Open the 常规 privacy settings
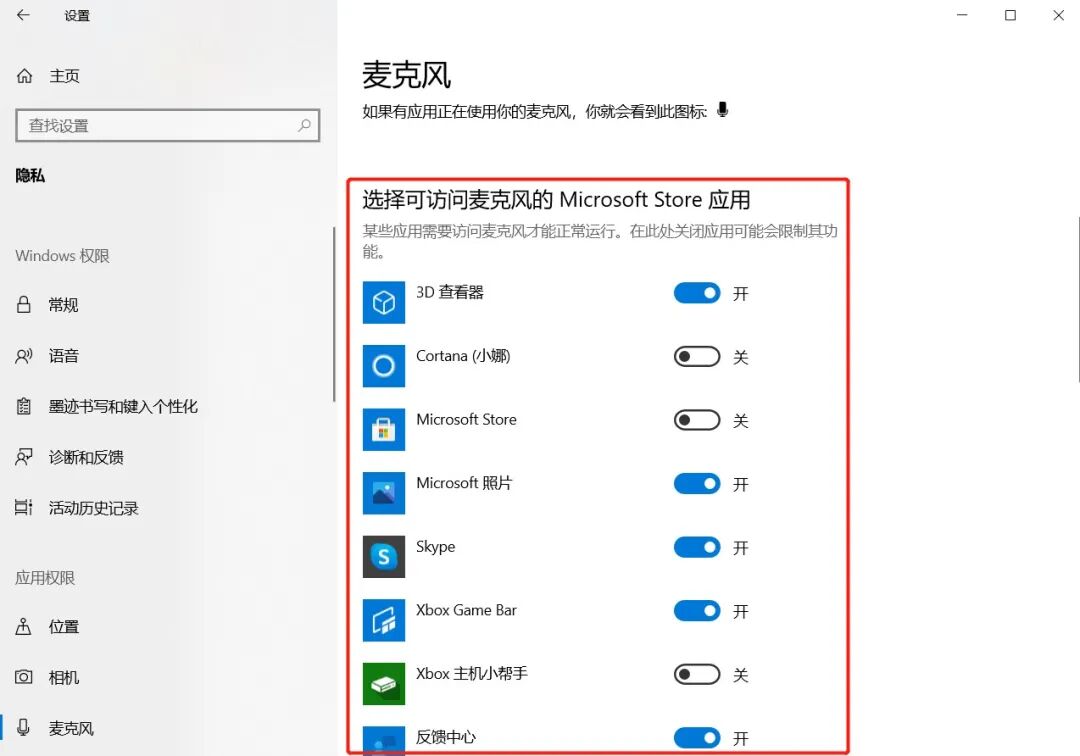 [x=63, y=305]
